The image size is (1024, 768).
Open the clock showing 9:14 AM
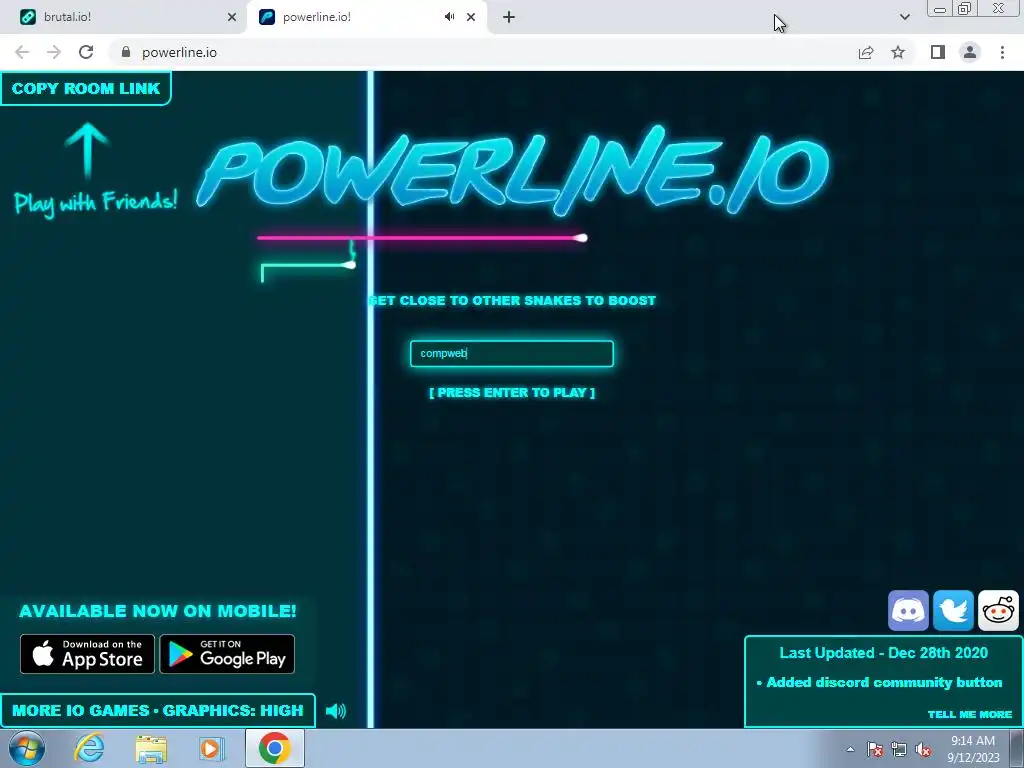[973, 749]
